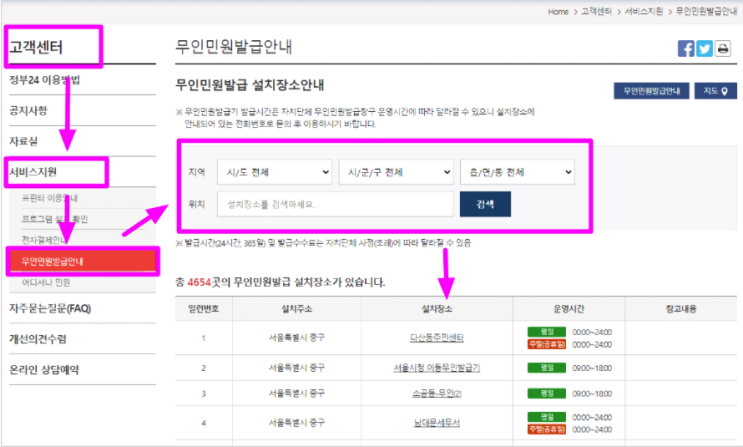Open 소공동-무인(2) location link
Viewport: 743px width, 447px height.
pyautogui.click(x=436, y=393)
